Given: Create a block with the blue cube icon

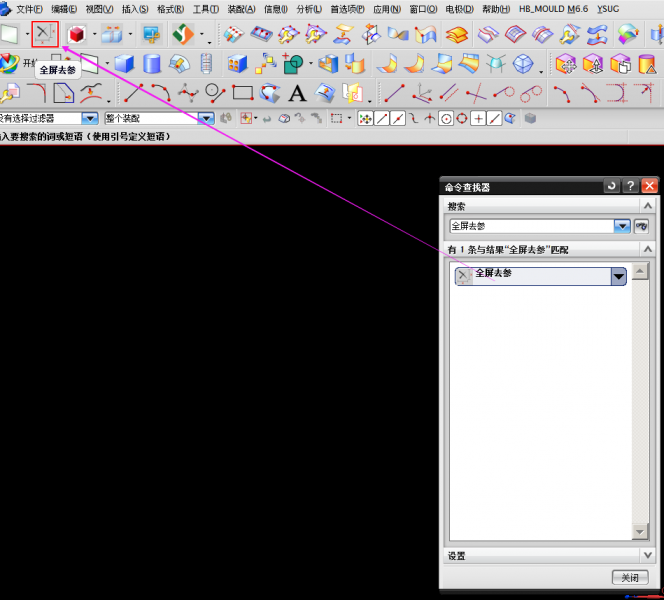Looking at the screenshot, I should click(124, 64).
